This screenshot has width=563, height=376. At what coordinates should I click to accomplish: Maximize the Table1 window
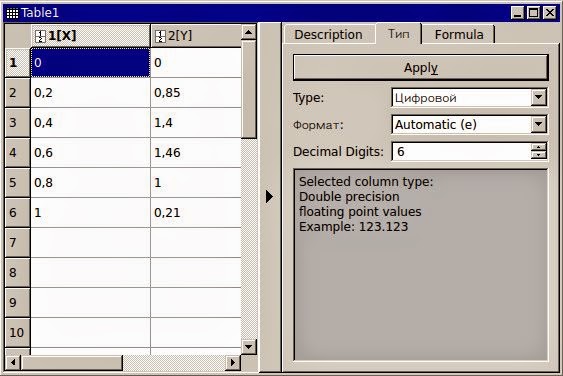[534, 13]
